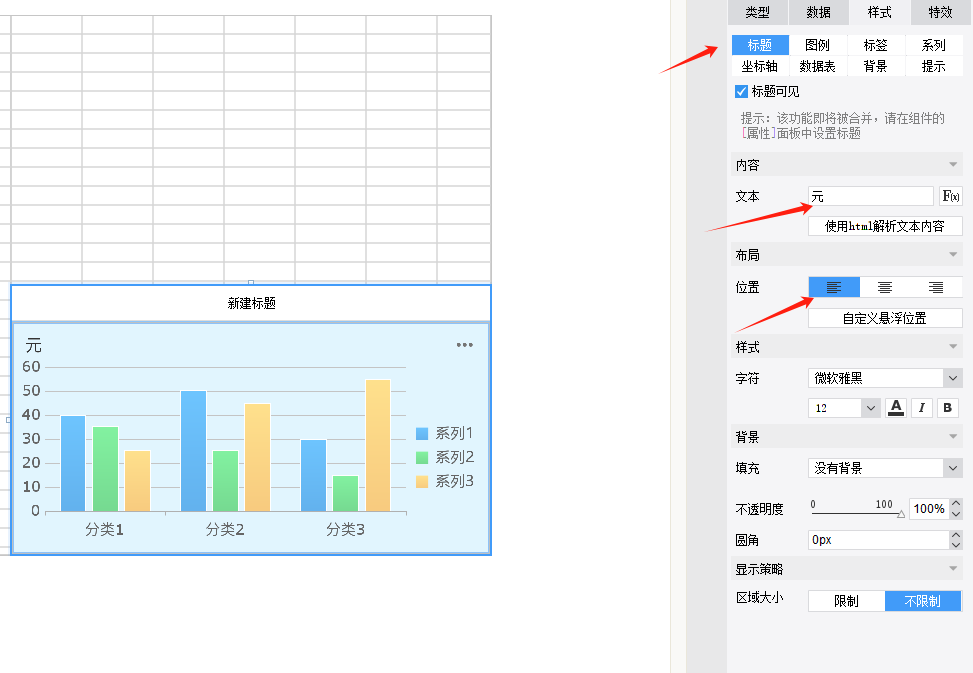Set title position to center align
This screenshot has width=973, height=673.
[885, 287]
